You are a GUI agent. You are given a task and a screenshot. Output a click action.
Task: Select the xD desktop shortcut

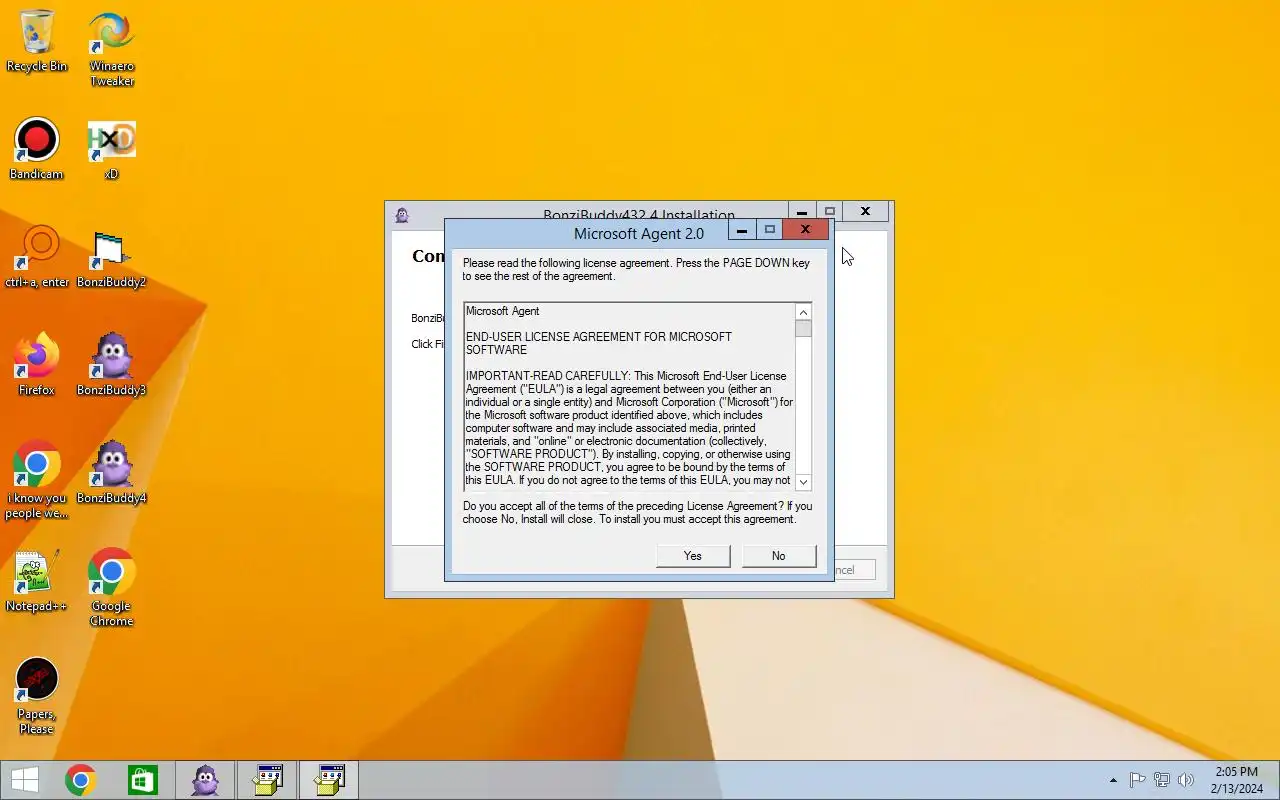click(111, 149)
